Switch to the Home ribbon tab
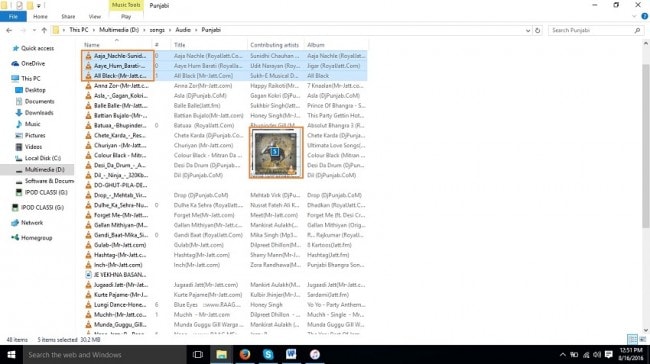 (x=40, y=17)
